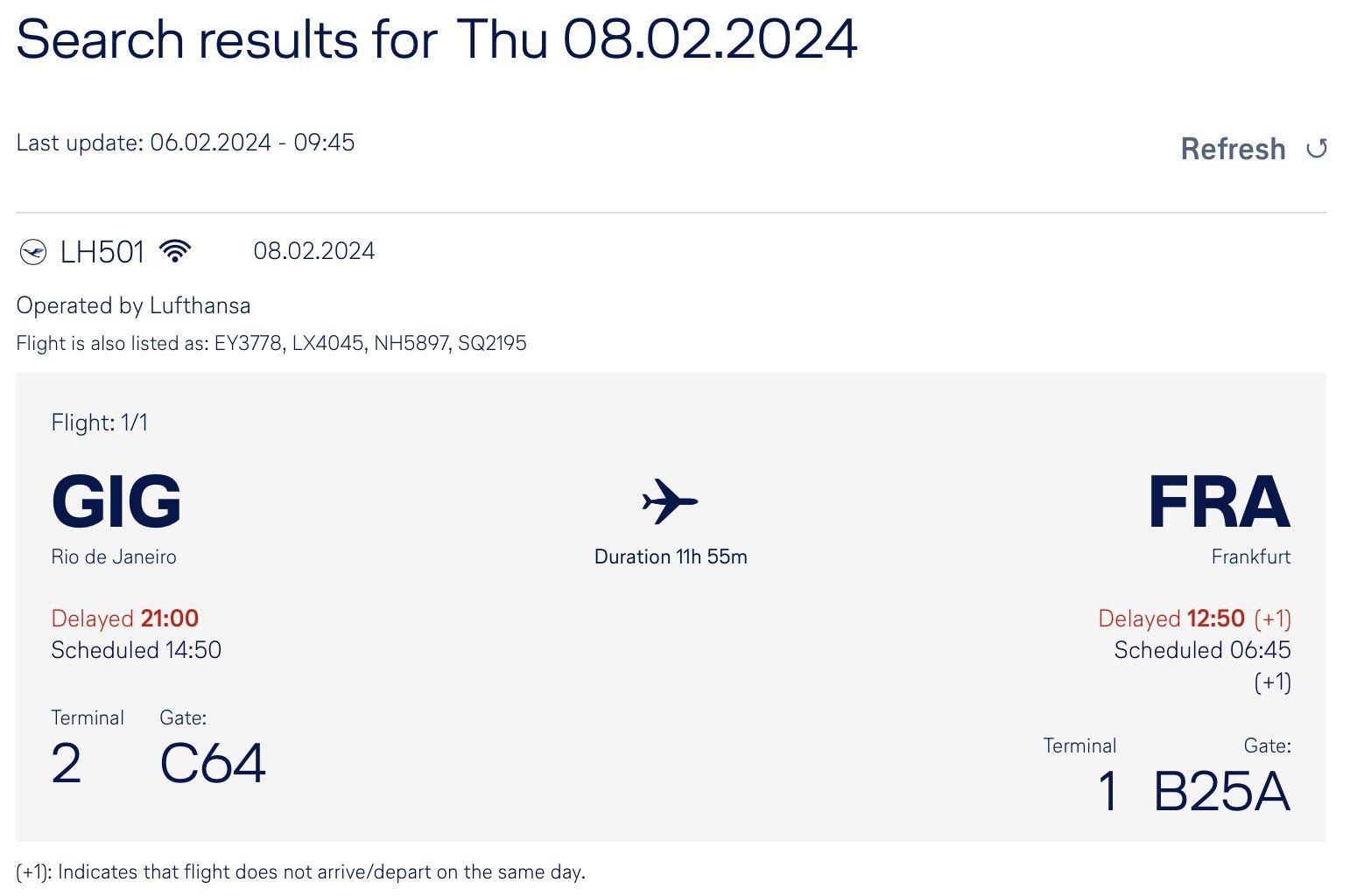Screen dimensions: 1350x896
Task: Click the Refresh link
Action: pyautogui.click(x=1233, y=149)
